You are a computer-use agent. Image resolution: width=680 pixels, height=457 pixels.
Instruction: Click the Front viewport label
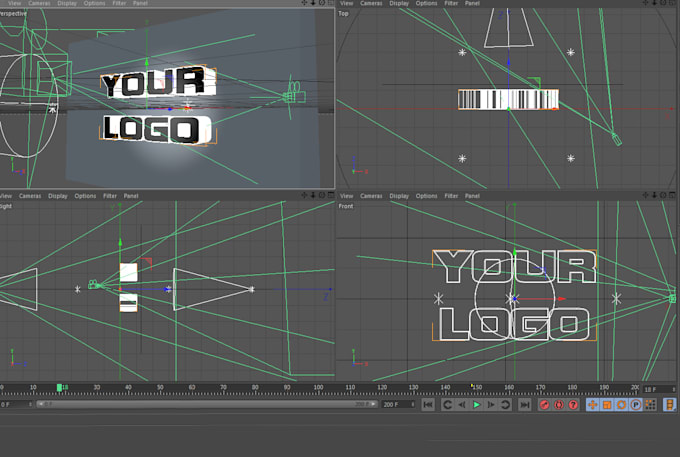(x=346, y=206)
